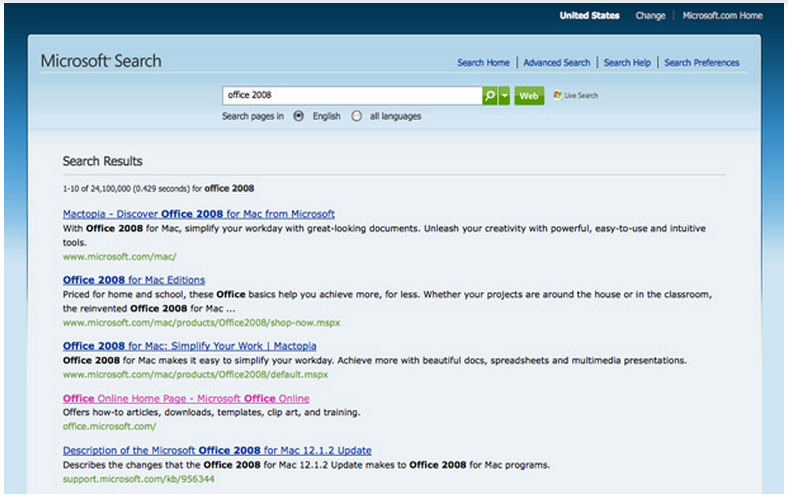Open the Search Home link

point(483,63)
